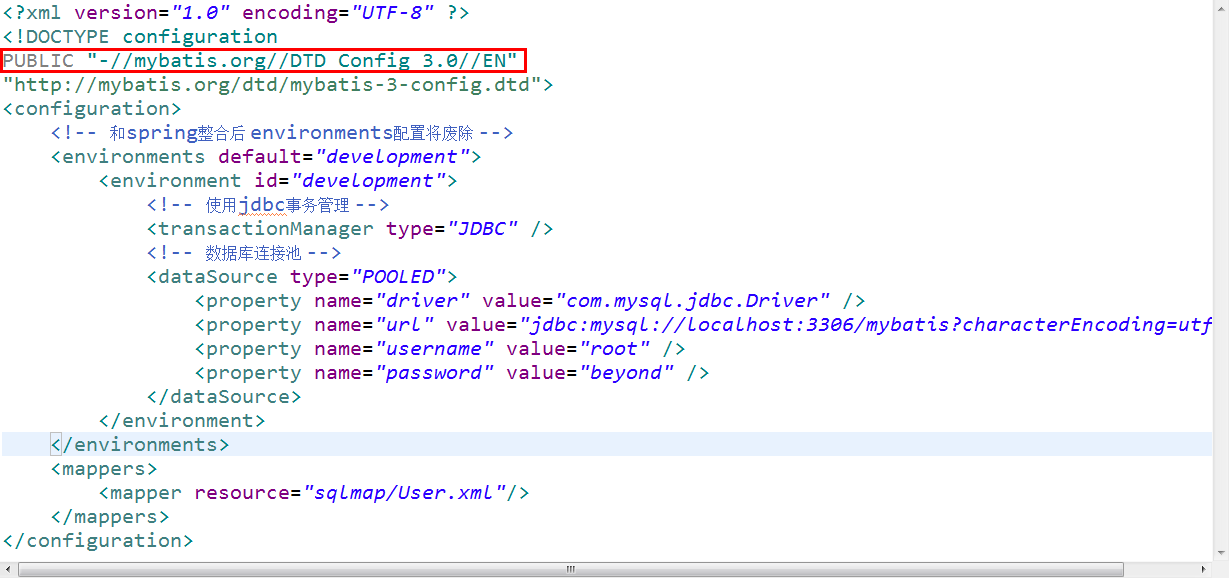The width and height of the screenshot is (1229, 578).
Task: Select the value "com.mysql.jdbc.Driver"
Action: tap(692, 301)
